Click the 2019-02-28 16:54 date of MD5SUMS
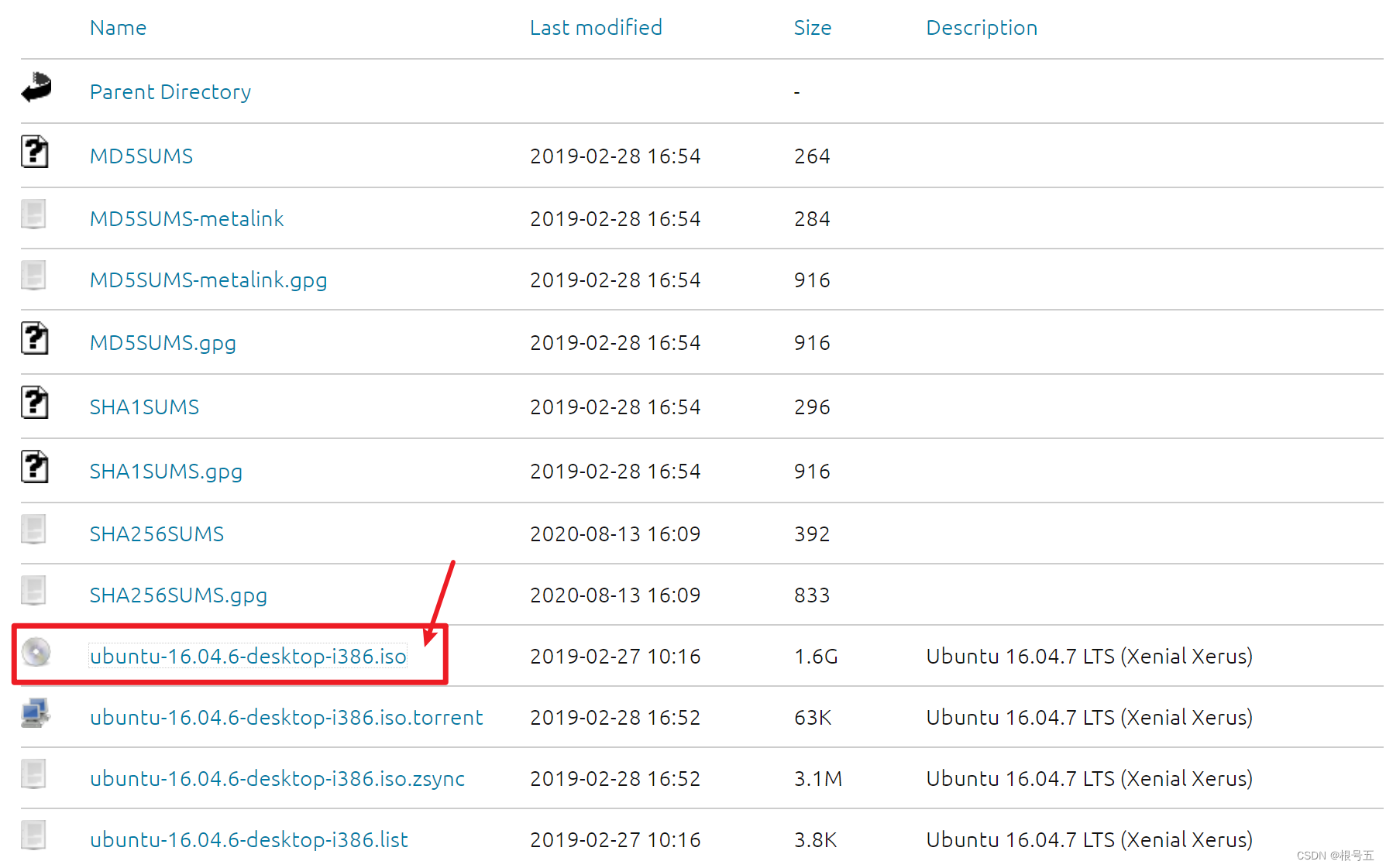 [x=615, y=156]
